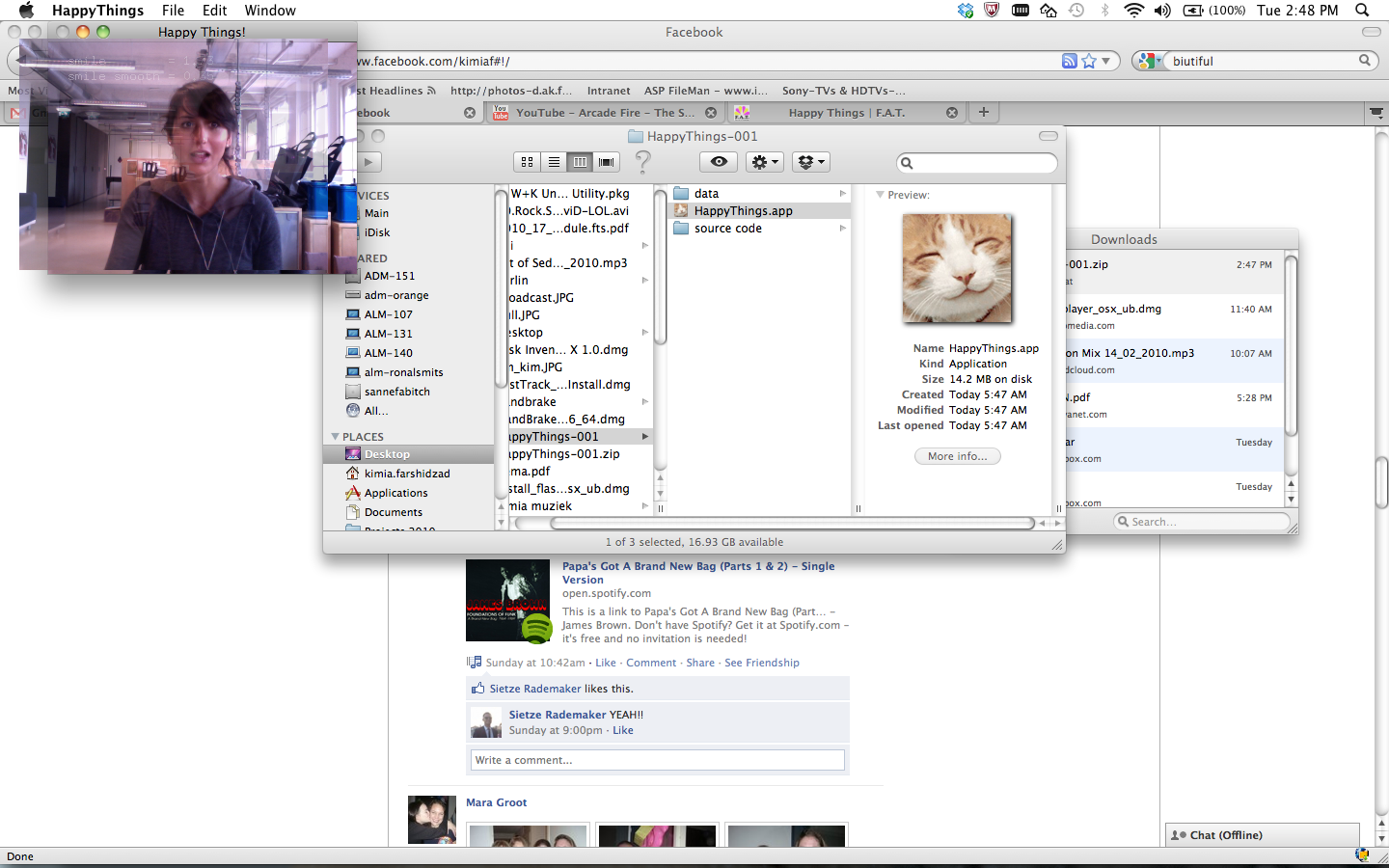
Task: Switch to the YouTube Arcade Fire tab
Action: 604,113
